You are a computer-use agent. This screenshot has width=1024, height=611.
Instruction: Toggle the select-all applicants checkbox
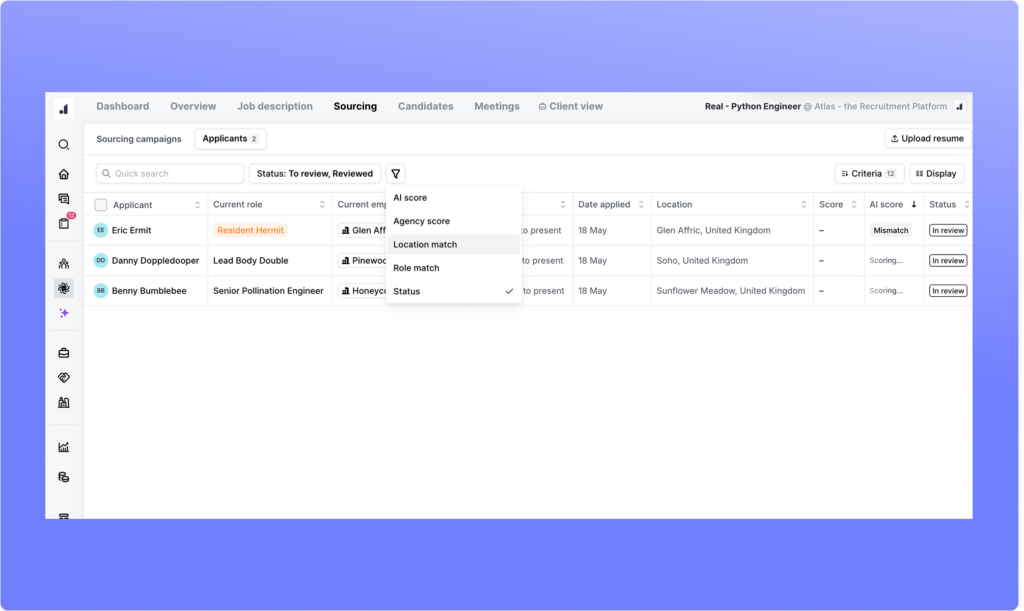(x=101, y=205)
